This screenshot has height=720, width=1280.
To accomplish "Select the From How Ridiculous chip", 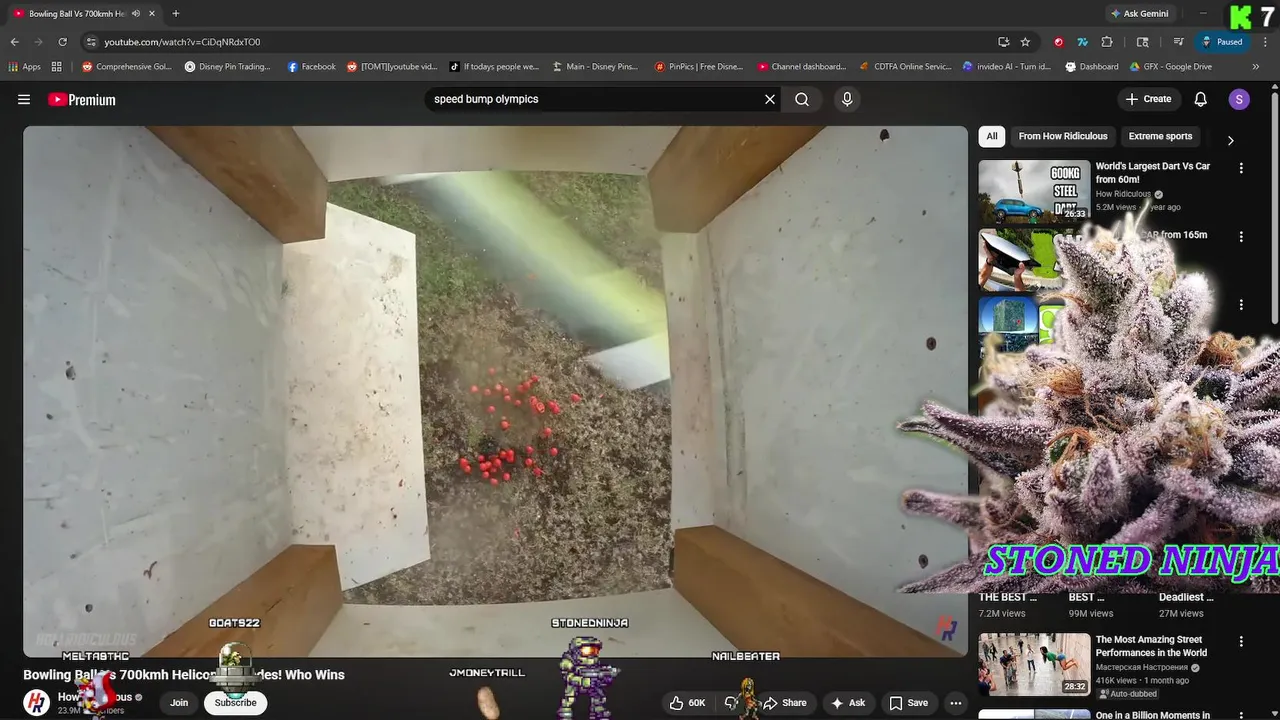I will coord(1063,136).
